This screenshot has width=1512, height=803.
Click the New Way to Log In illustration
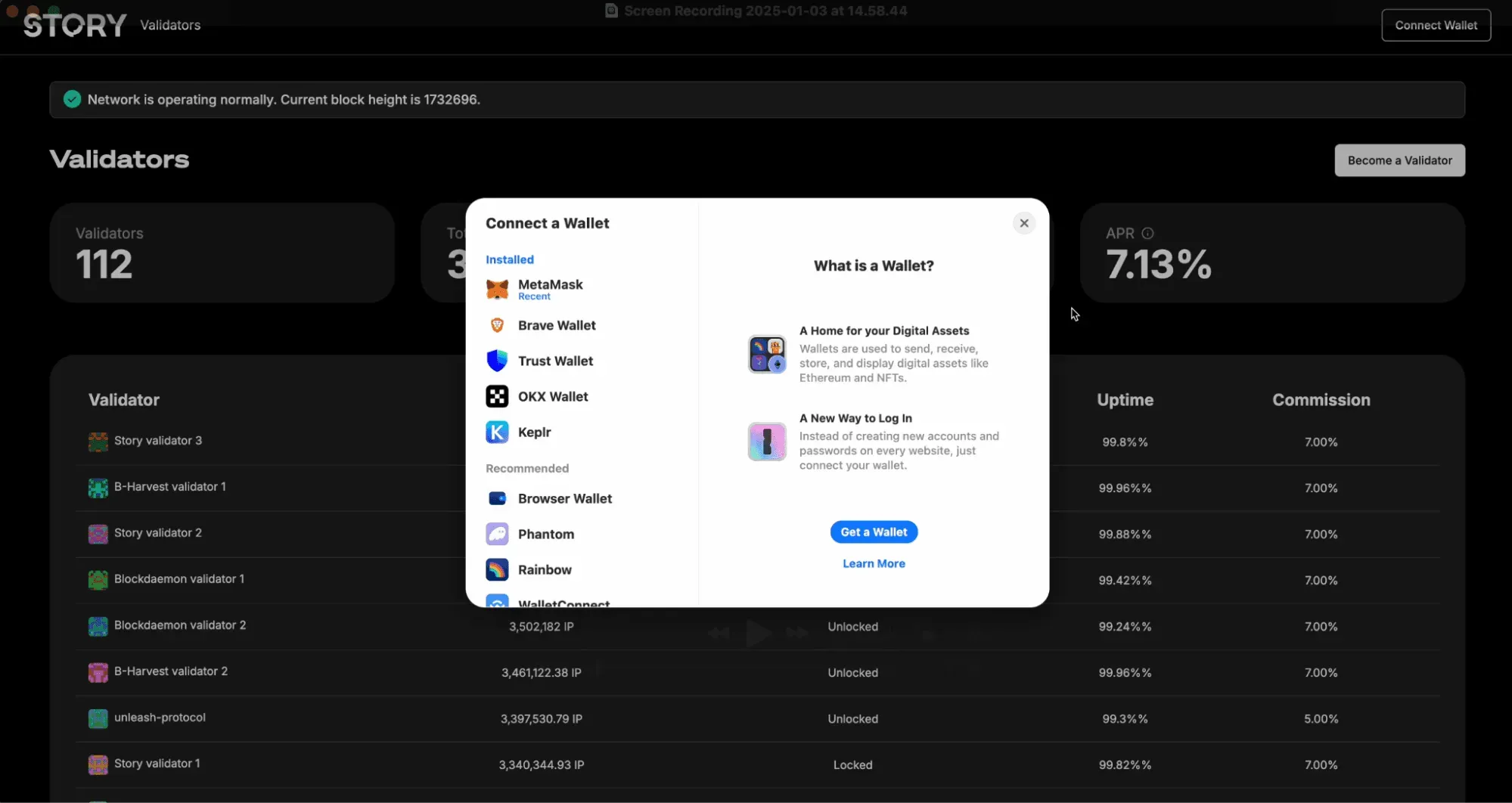[767, 442]
